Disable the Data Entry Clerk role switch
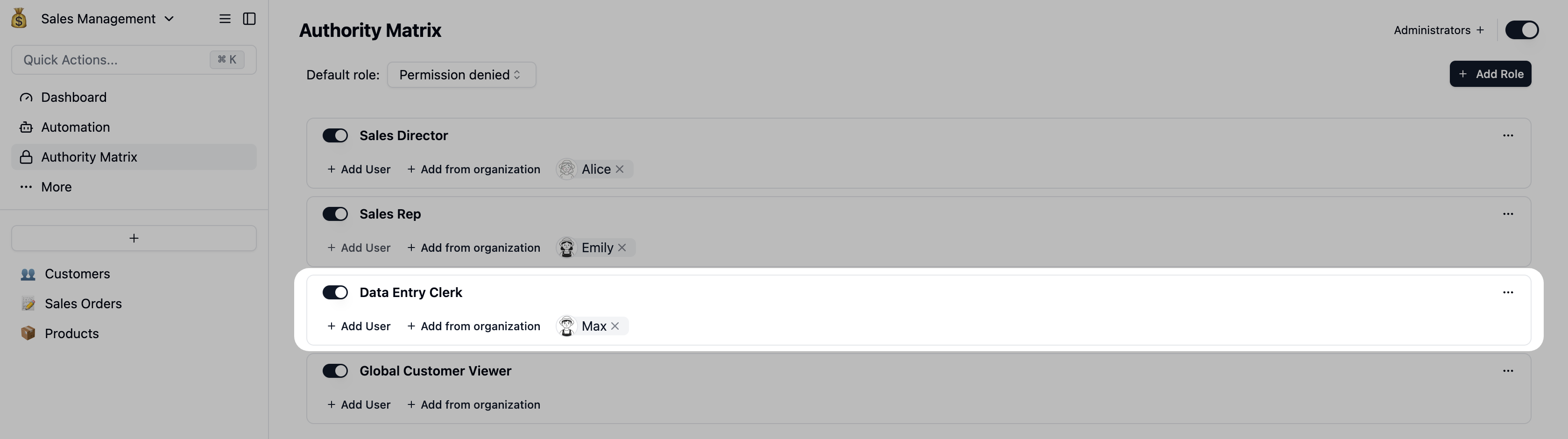This screenshot has height=439, width=1568. click(335, 292)
